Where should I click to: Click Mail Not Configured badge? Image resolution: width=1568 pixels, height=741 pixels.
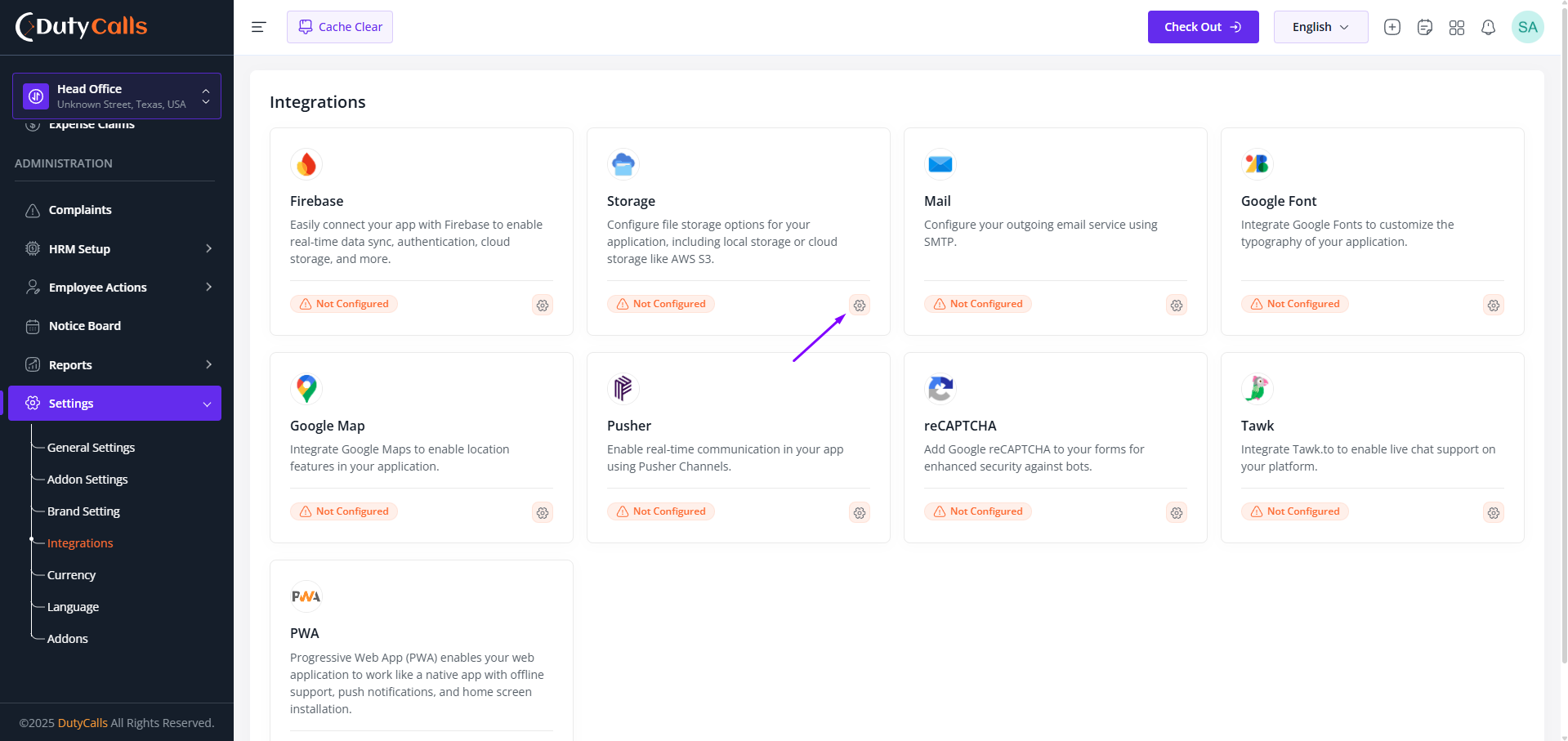978,304
